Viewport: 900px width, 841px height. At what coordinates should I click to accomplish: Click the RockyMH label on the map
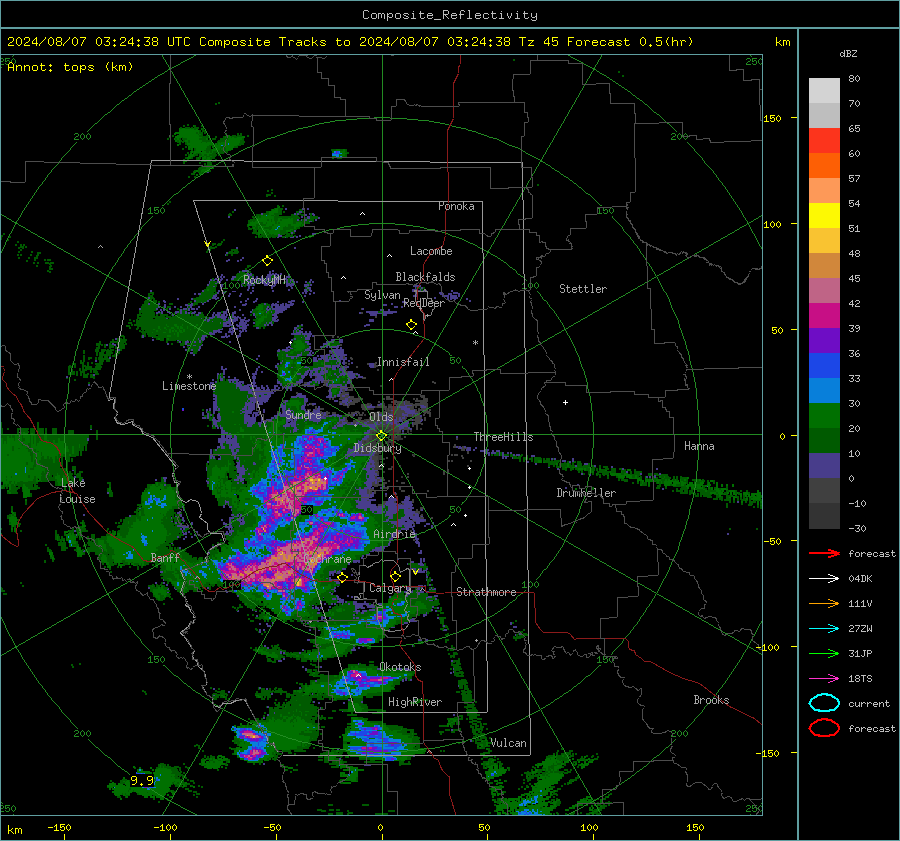(x=264, y=280)
